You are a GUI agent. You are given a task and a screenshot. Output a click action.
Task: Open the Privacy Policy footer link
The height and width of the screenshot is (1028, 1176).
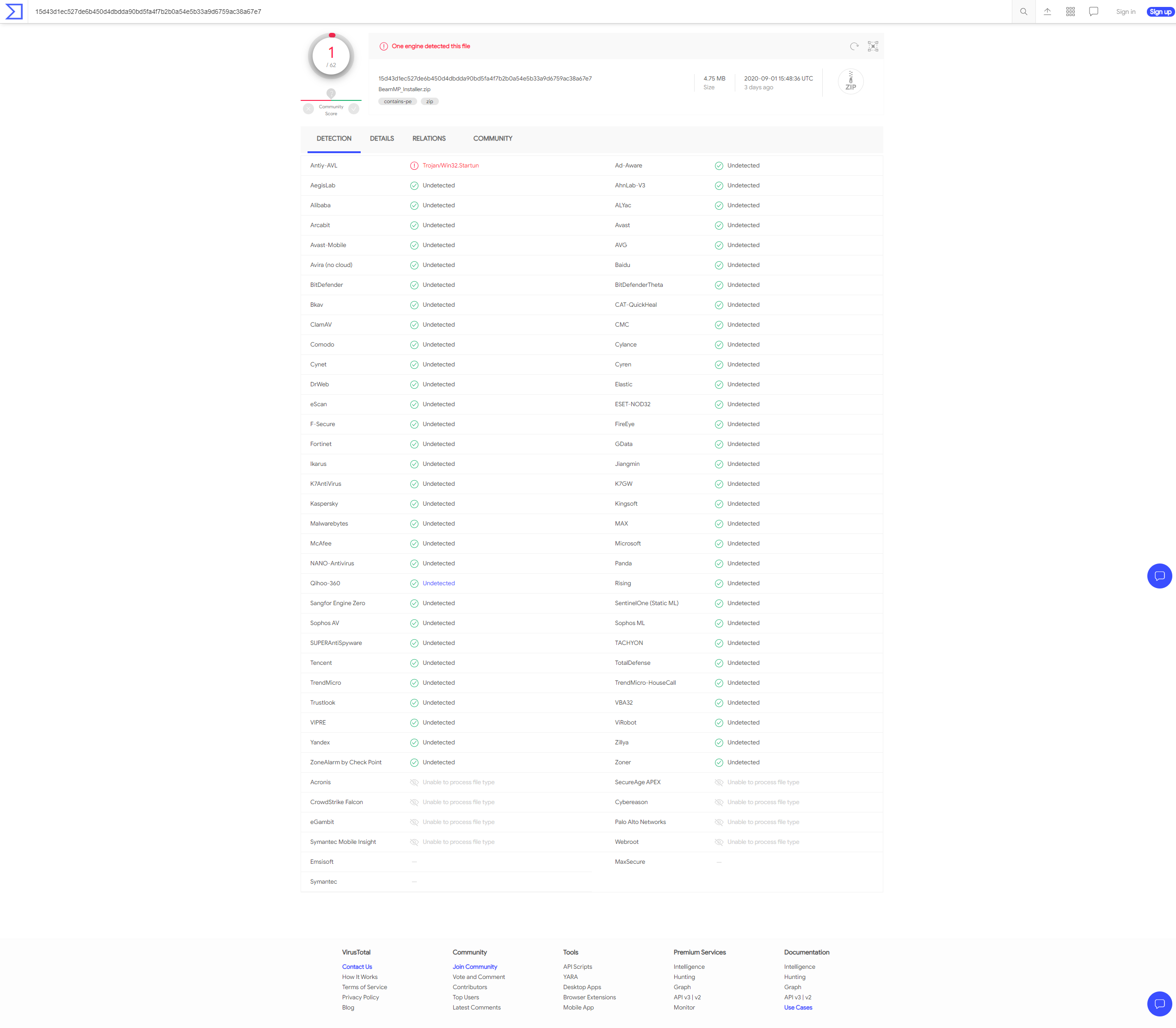pyautogui.click(x=360, y=997)
